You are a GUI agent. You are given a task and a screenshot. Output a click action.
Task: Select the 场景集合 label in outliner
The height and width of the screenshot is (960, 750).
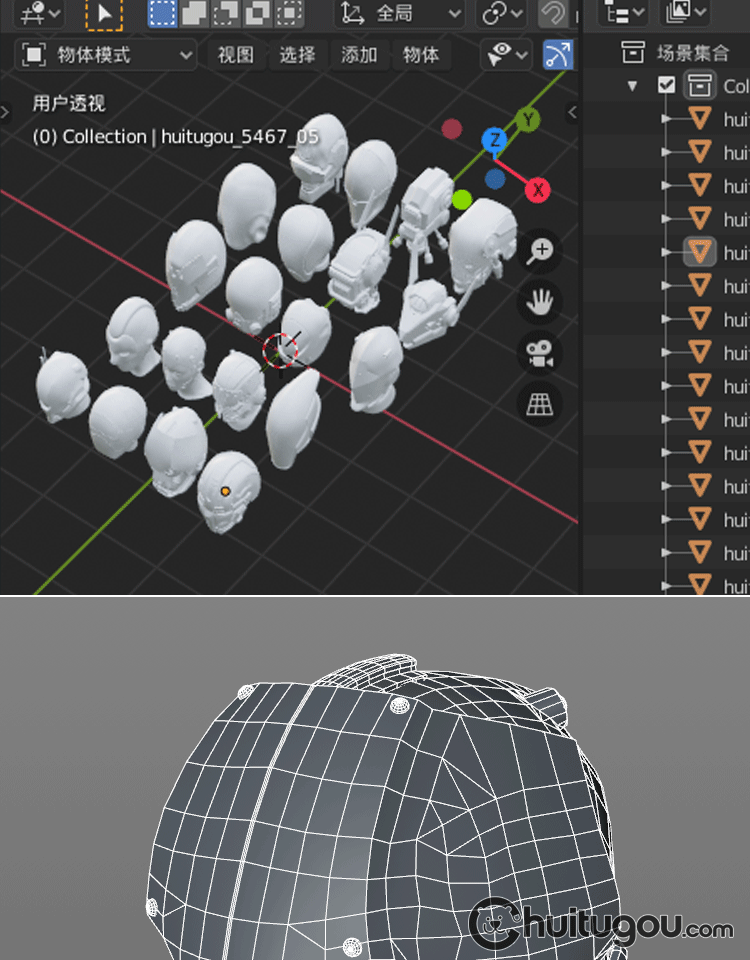pyautogui.click(x=693, y=53)
